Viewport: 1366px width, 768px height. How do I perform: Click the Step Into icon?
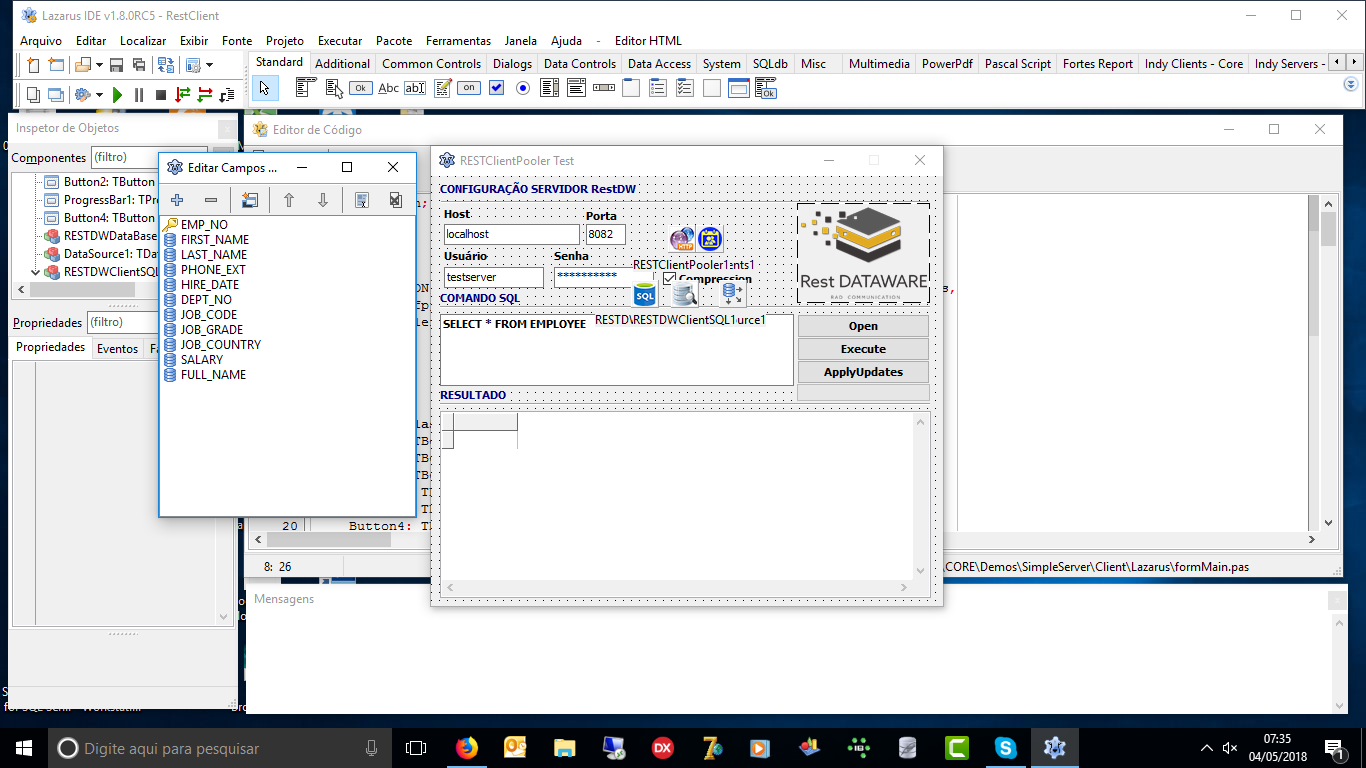click(x=183, y=95)
